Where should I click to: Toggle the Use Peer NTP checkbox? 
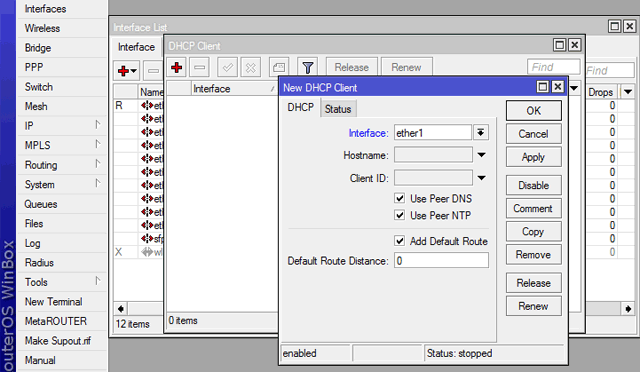[x=400, y=215]
